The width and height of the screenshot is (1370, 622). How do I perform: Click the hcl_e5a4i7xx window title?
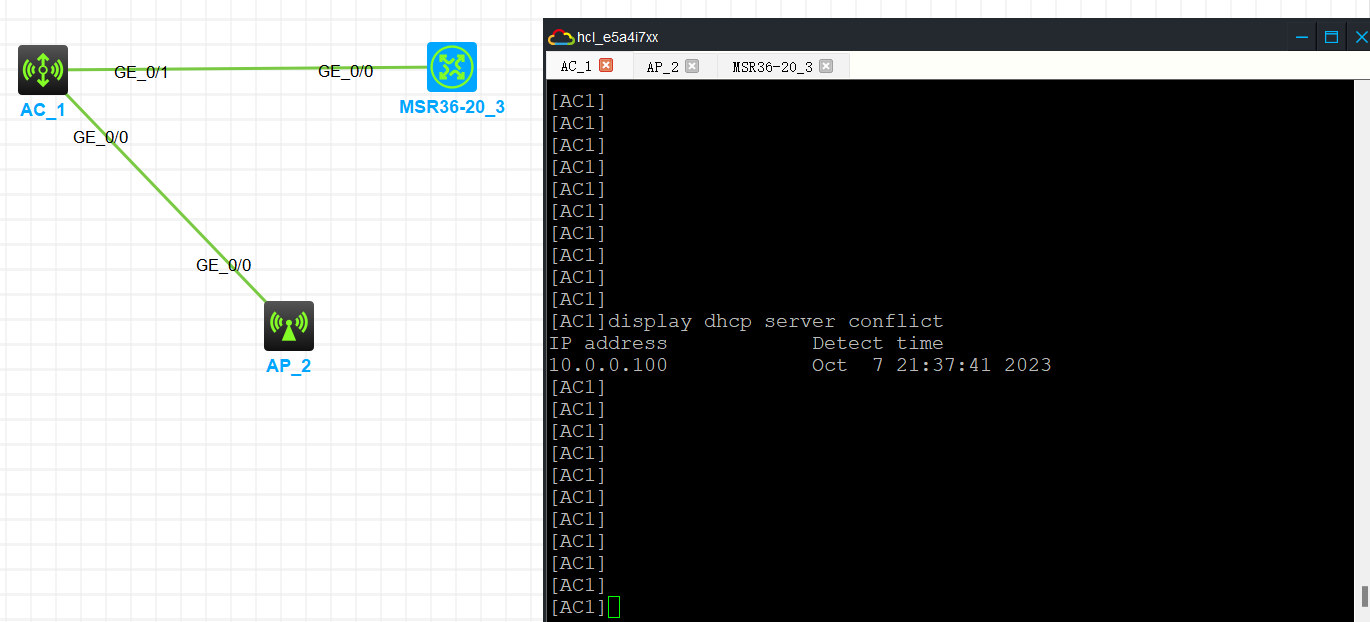[x=618, y=37]
